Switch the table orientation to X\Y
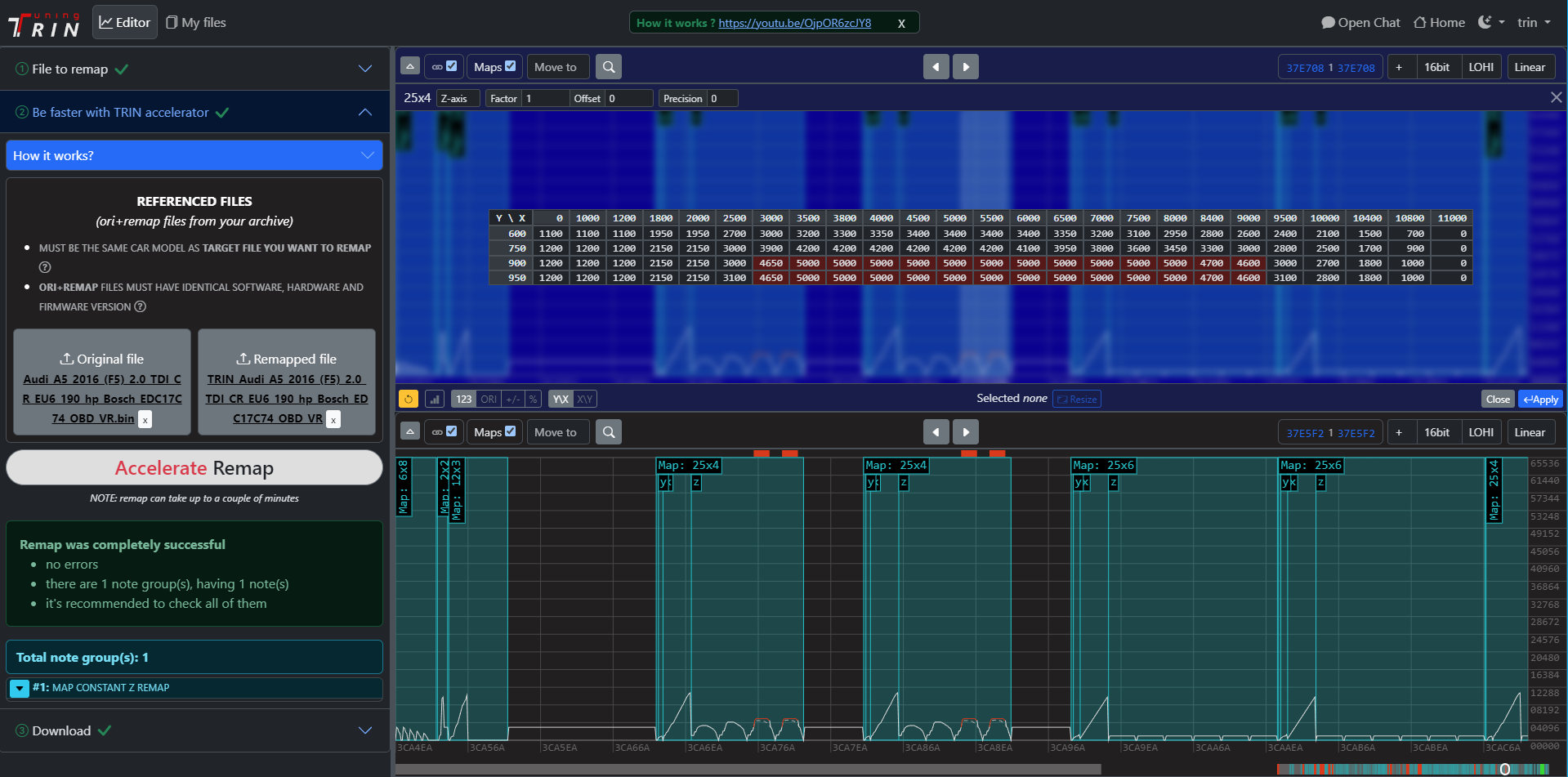Viewport: 1568px width, 777px height. coord(584,399)
